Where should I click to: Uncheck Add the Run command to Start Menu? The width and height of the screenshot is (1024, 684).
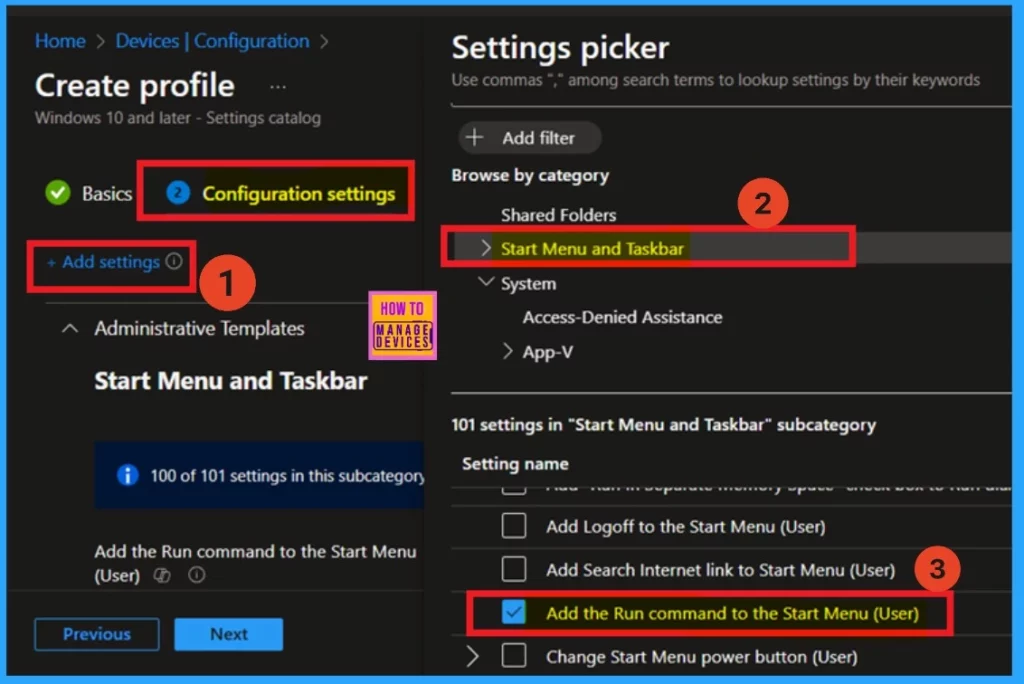pos(514,613)
